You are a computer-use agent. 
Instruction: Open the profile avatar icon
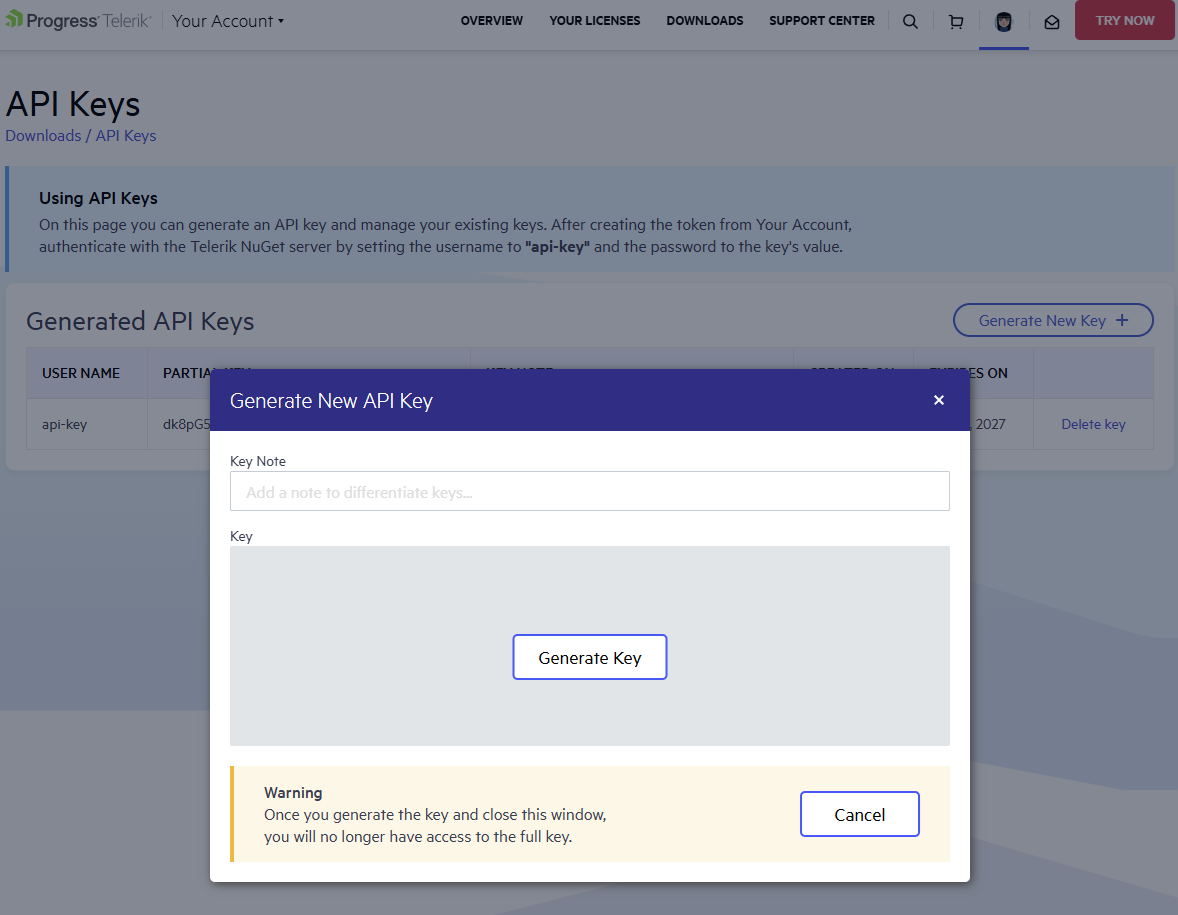(x=1003, y=21)
